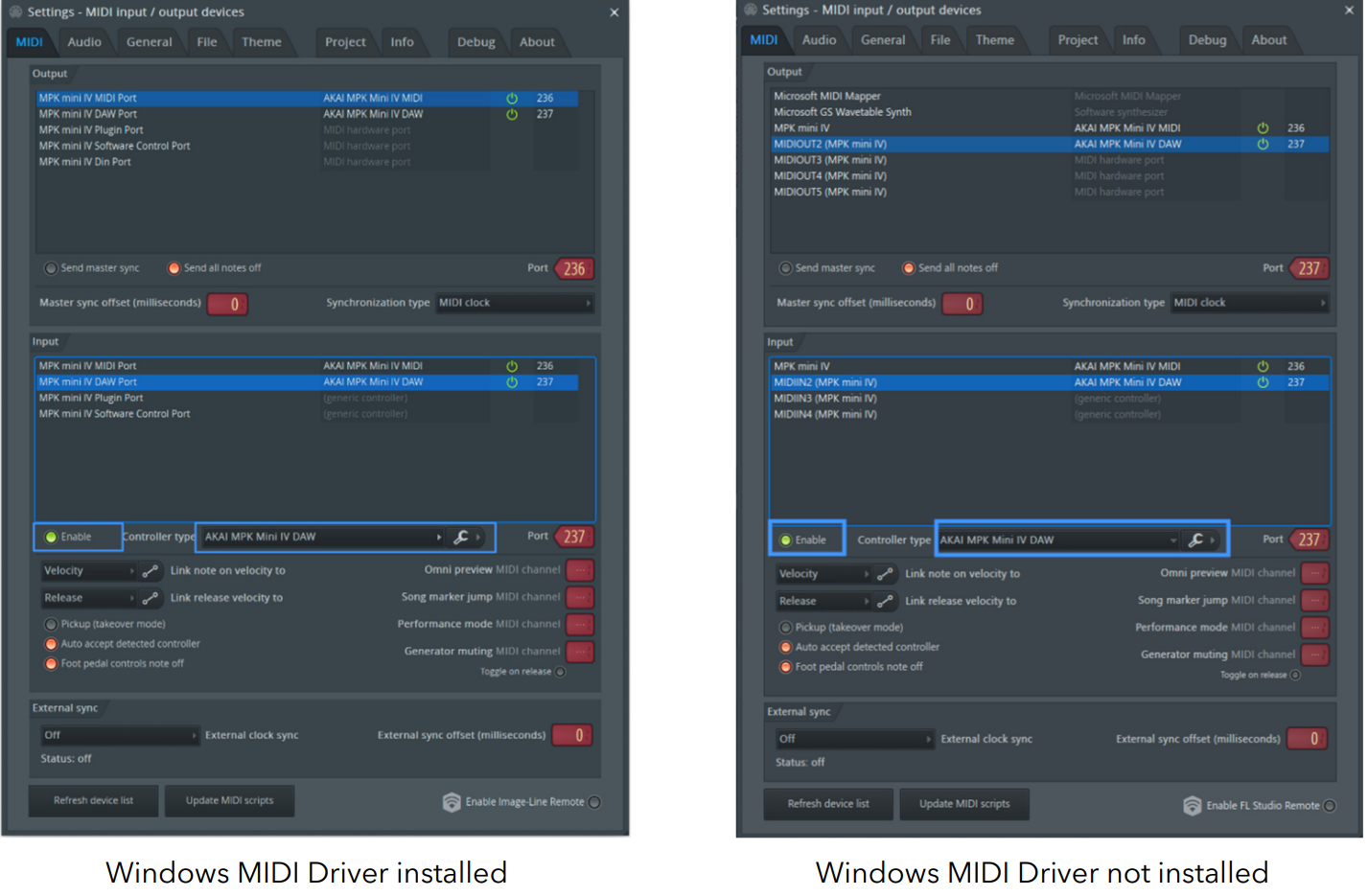The image size is (1368, 896).
Task: Open controller wrench icon in left window
Action: point(461,537)
